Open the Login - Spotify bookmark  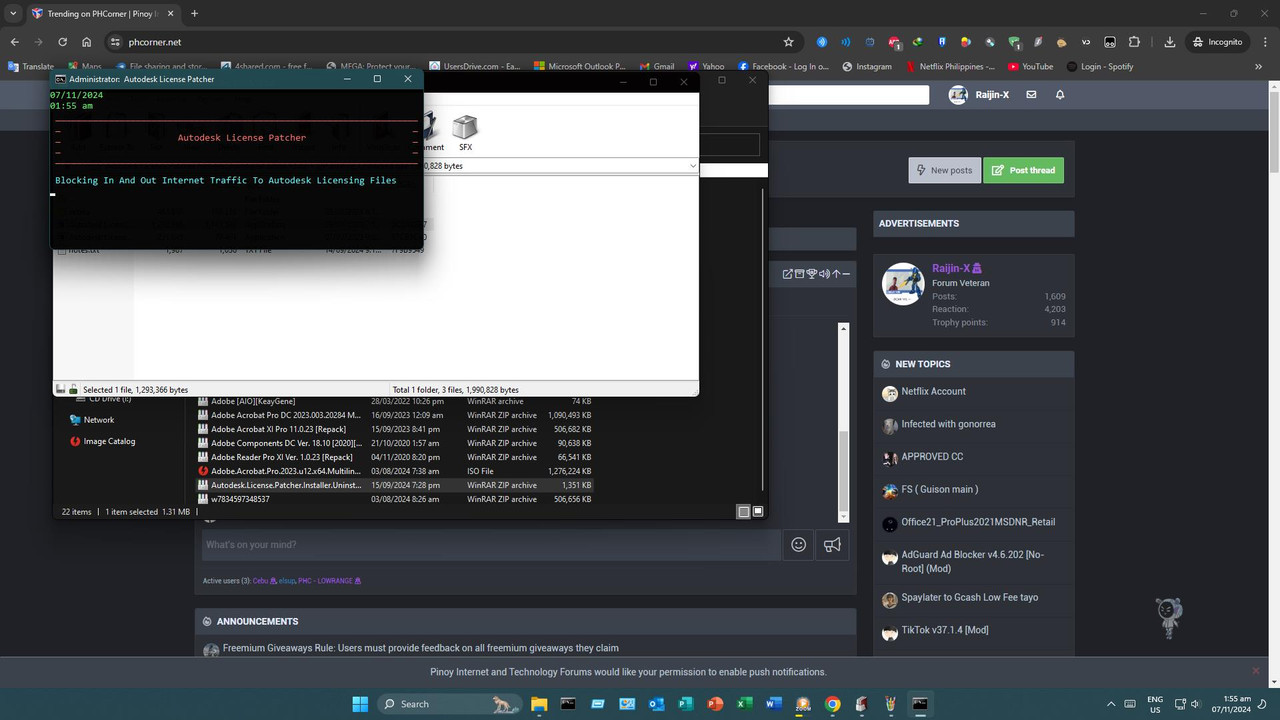coord(1099,67)
